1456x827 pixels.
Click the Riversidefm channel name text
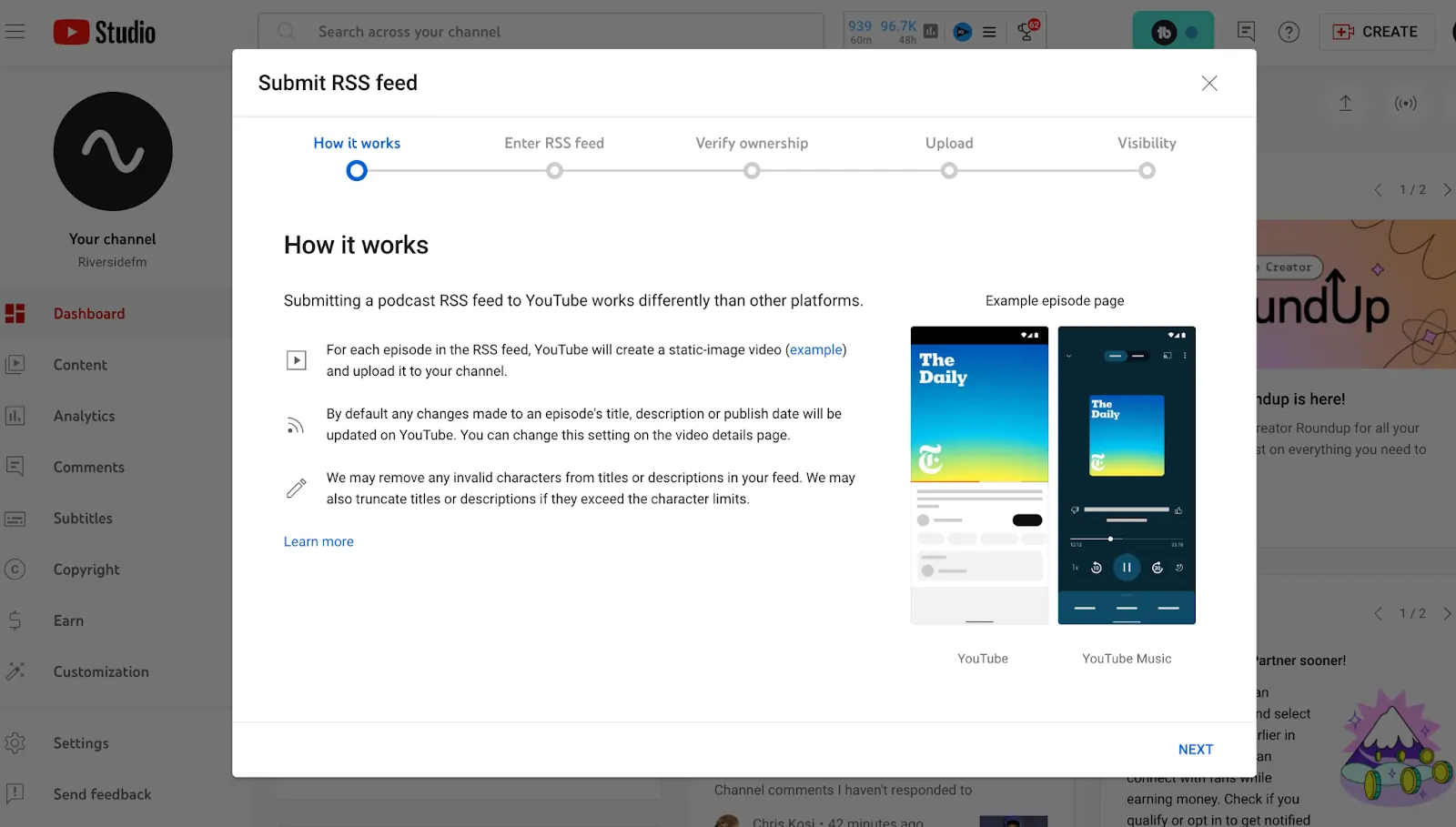(x=112, y=262)
